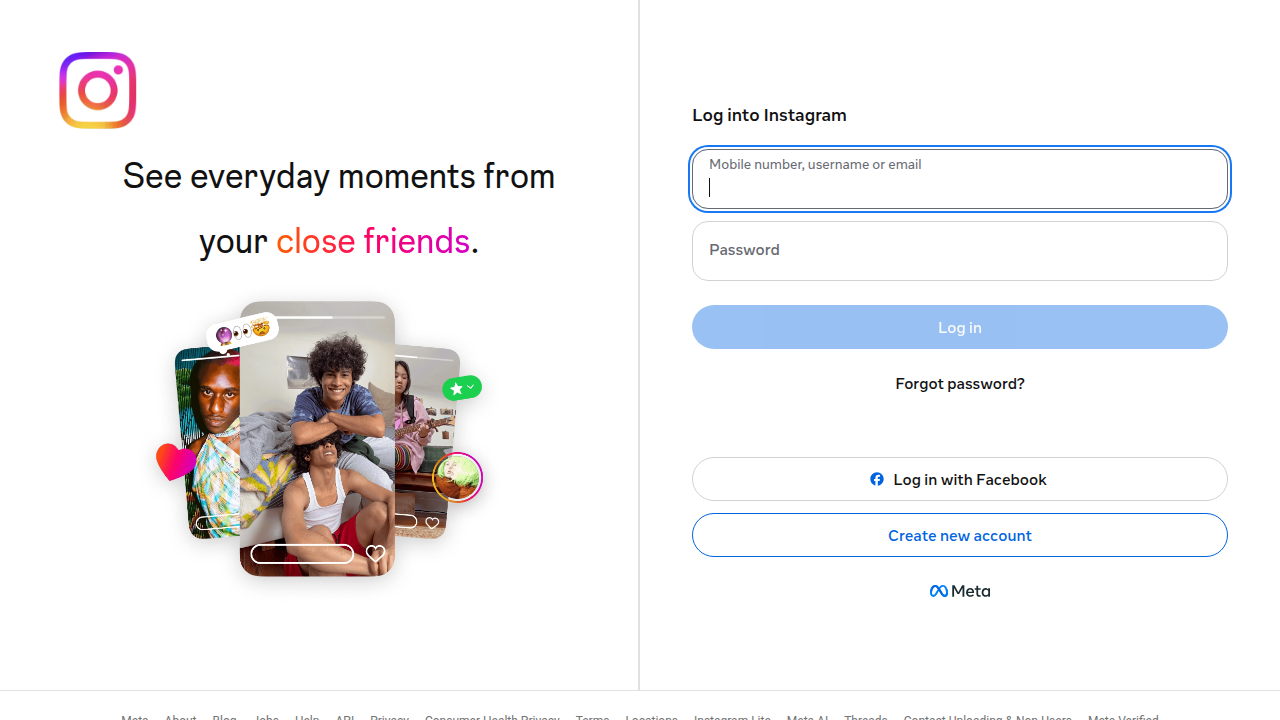This screenshot has height=720, width=1280.
Task: Click the Meta logo below Create new account
Action: coord(959,591)
